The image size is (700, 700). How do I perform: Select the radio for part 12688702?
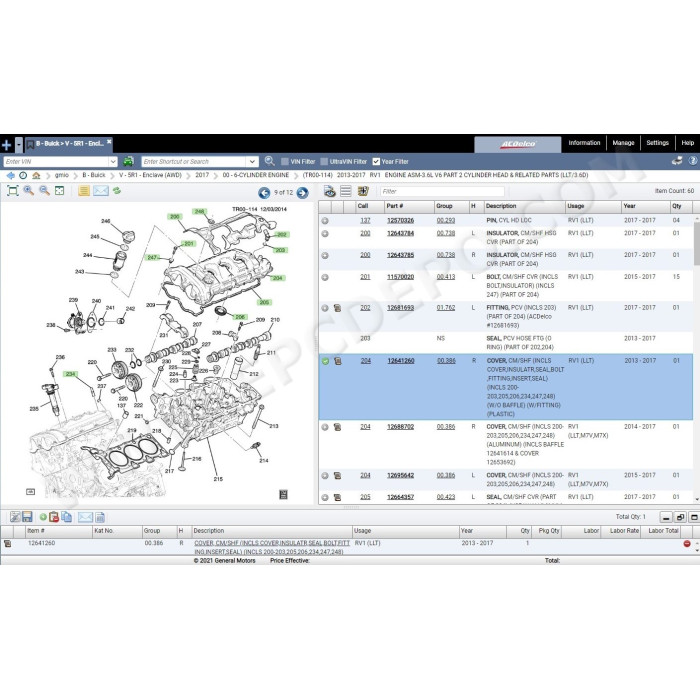coord(325,427)
